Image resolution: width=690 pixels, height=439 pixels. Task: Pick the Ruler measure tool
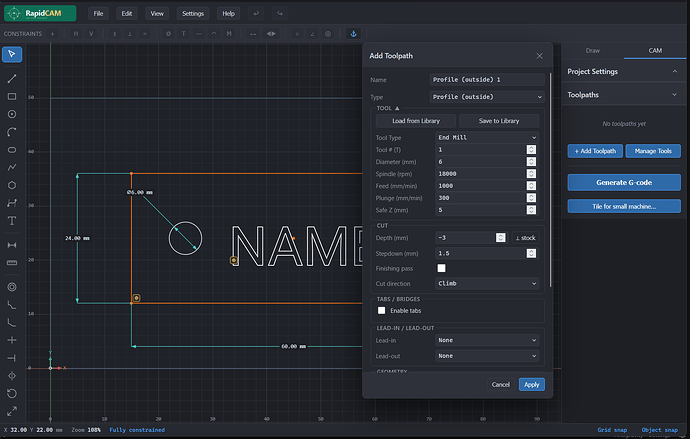[12, 263]
